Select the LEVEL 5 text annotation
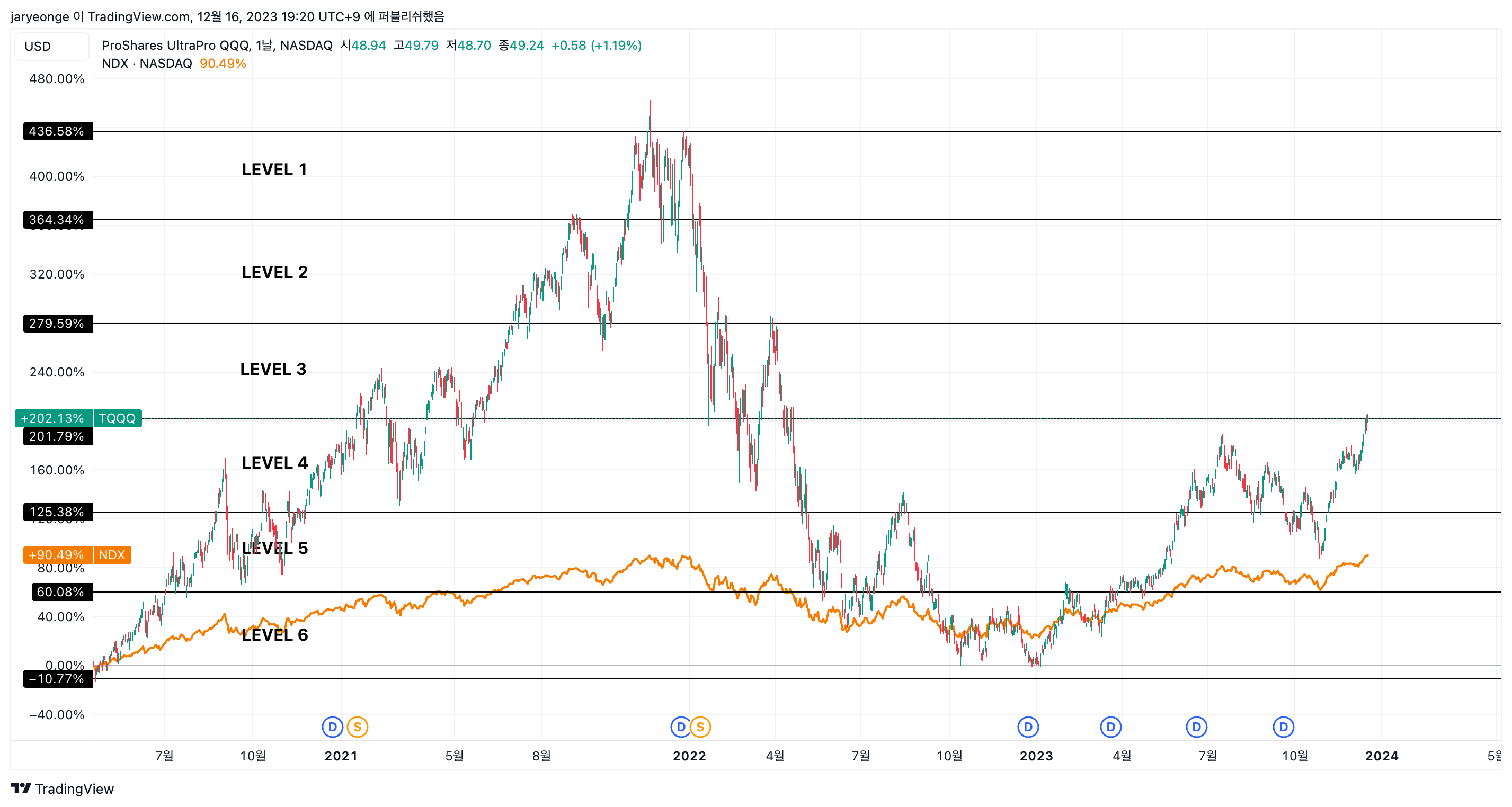 click(275, 549)
